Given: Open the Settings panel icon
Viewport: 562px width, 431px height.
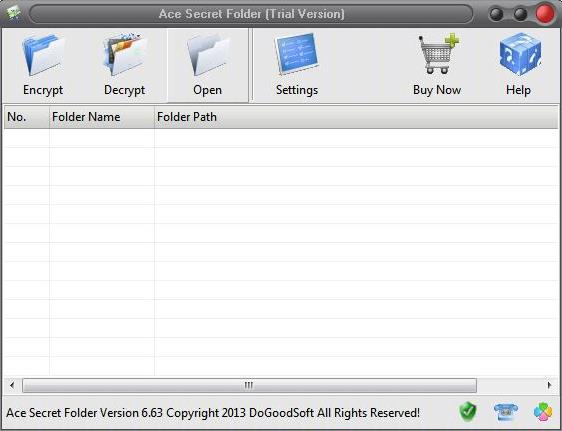Looking at the screenshot, I should coord(297,54).
